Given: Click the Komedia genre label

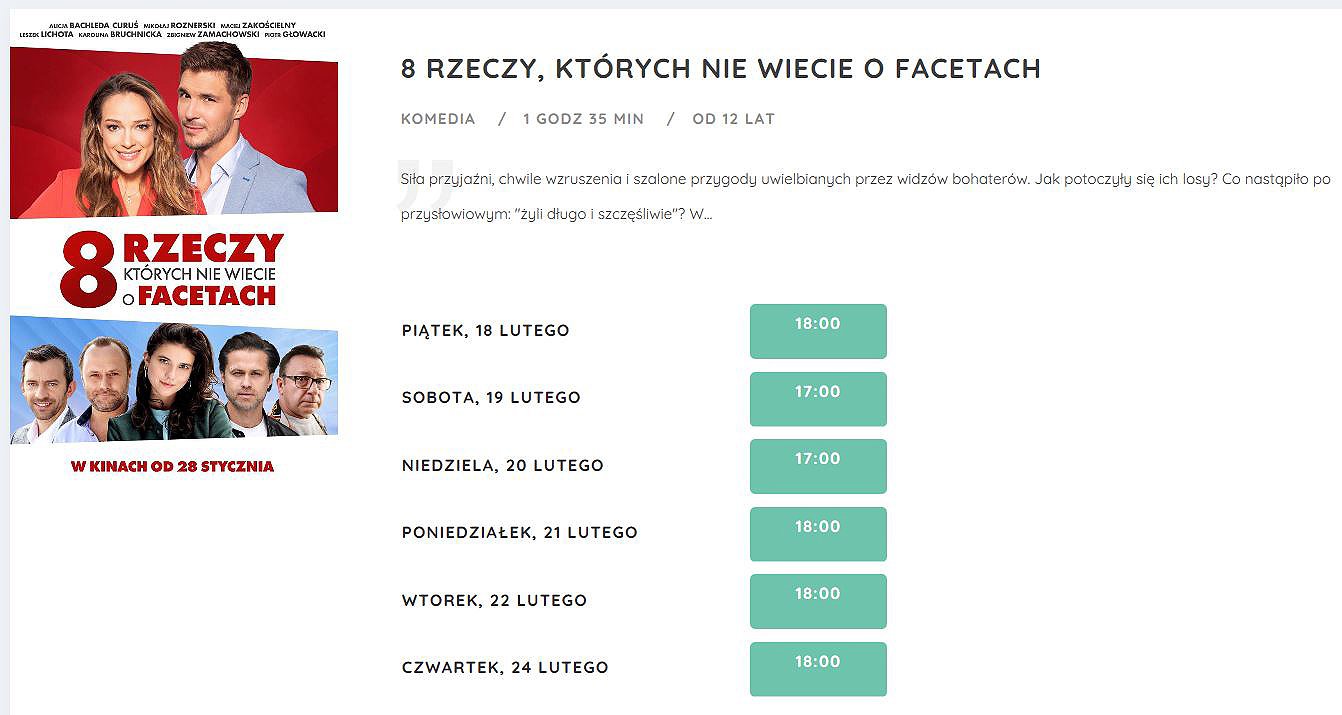Looking at the screenshot, I should pos(438,119).
